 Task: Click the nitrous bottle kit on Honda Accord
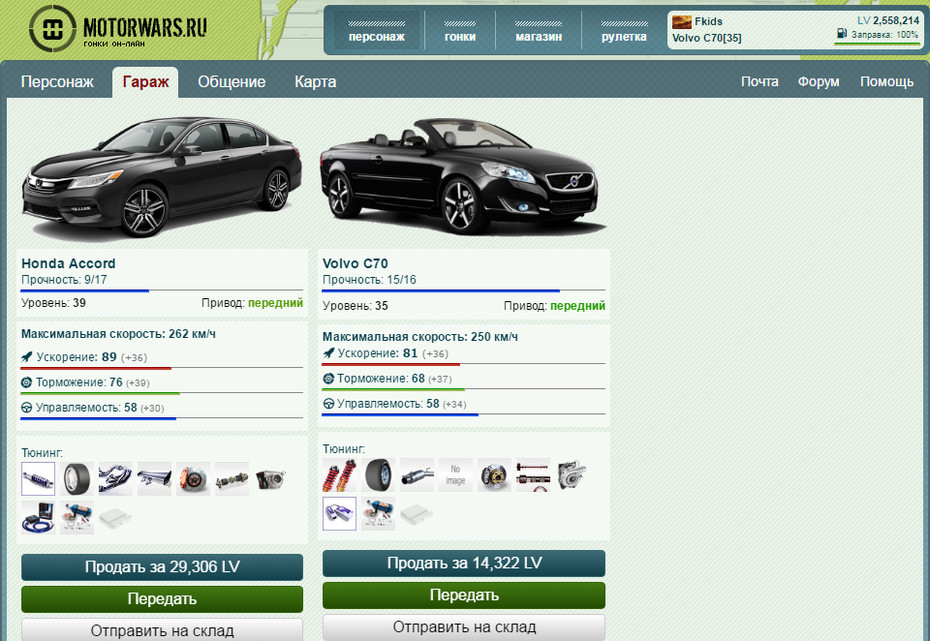point(77,518)
